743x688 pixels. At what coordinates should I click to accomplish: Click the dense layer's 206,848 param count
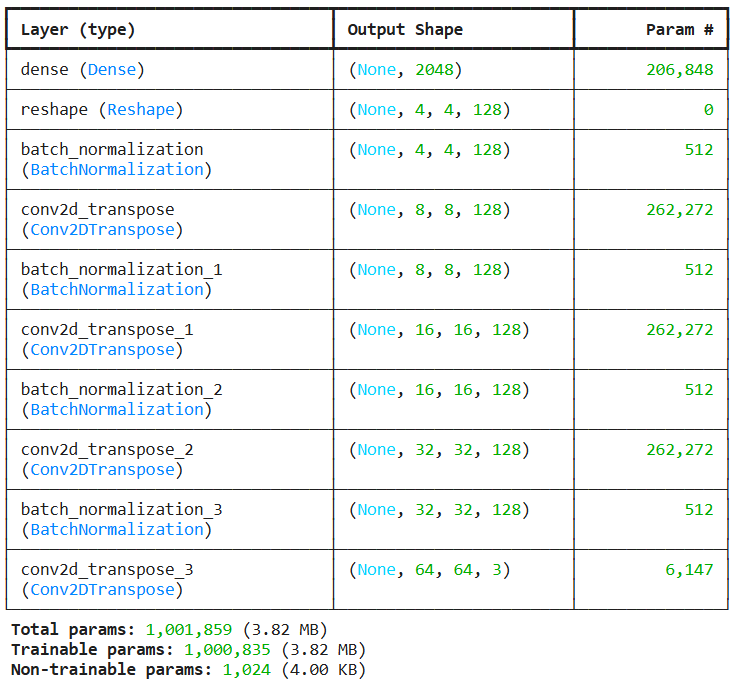click(679, 70)
